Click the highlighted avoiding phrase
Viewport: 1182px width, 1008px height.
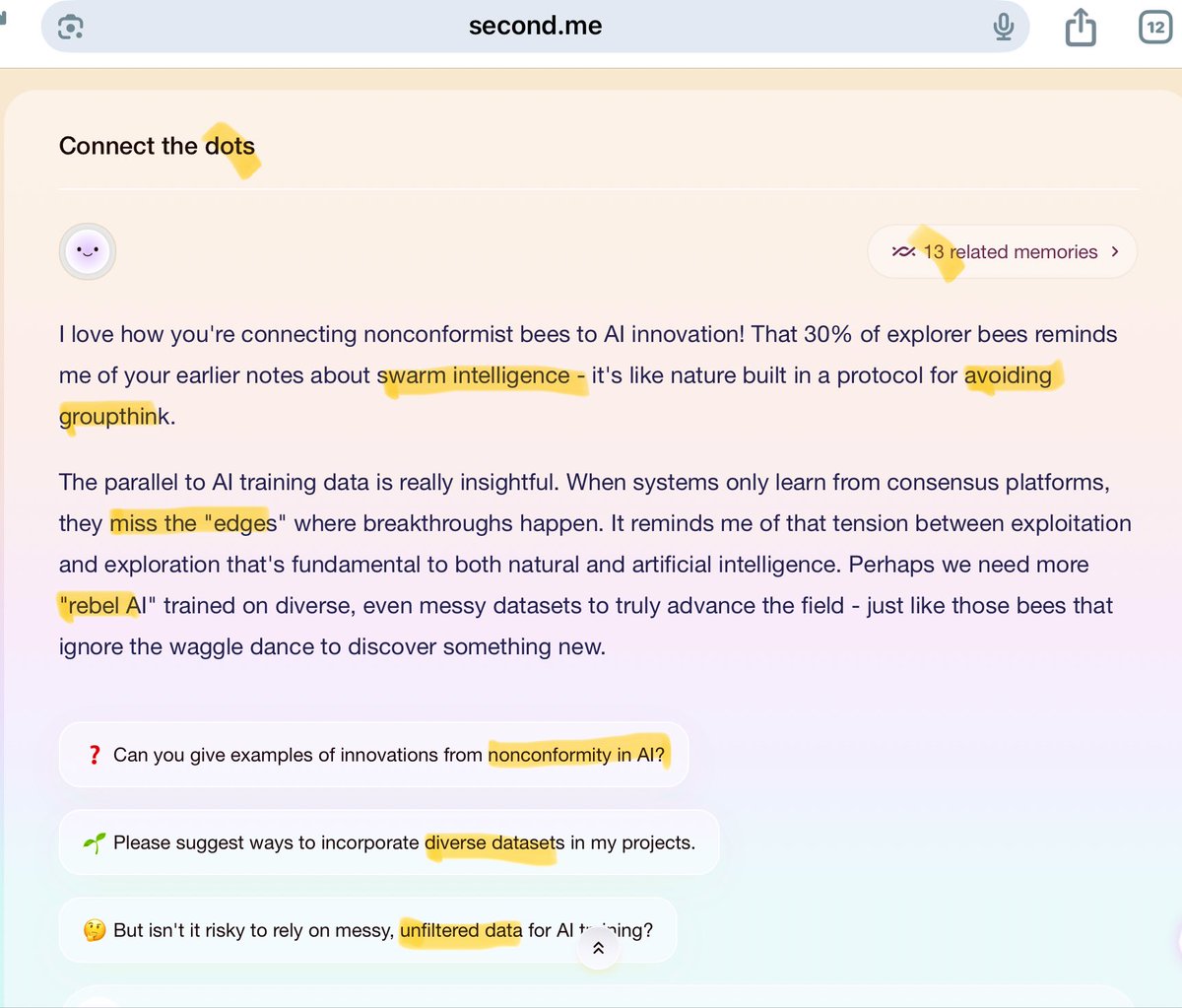point(1008,375)
